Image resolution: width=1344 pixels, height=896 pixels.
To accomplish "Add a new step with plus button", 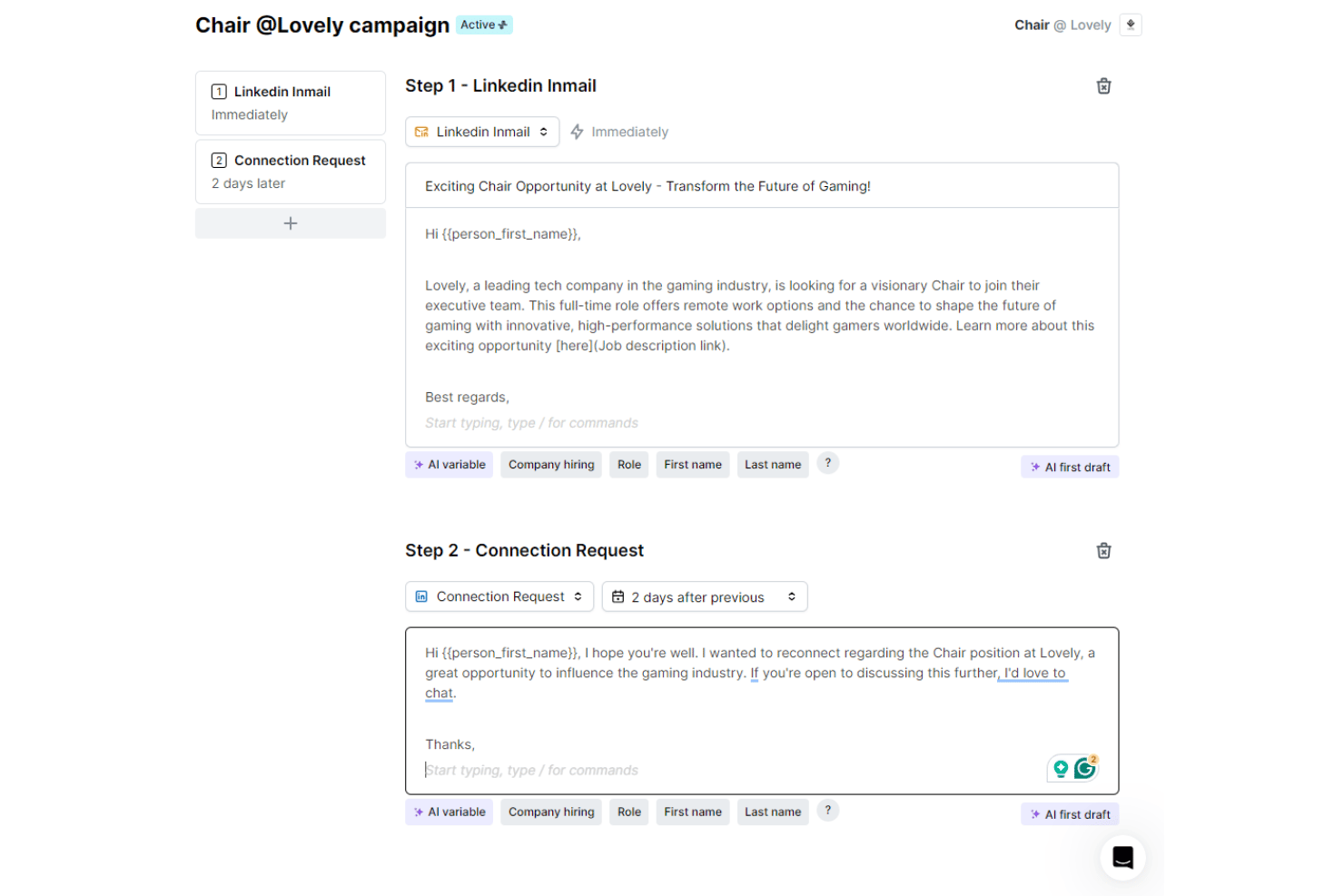I will click(291, 223).
